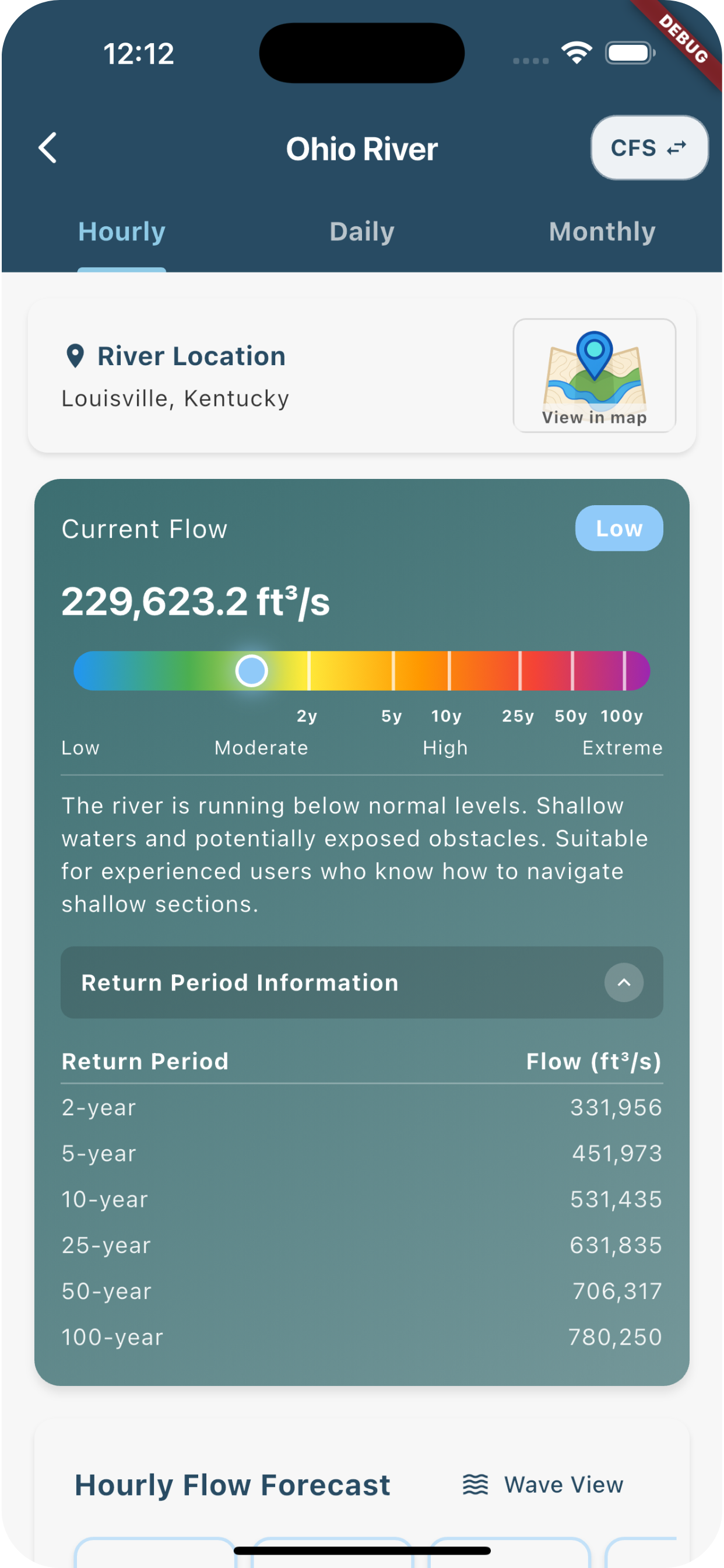Screen dimensions: 724x1568
Task: Click the current flow indicator on the gradient bar
Action: 251,671
